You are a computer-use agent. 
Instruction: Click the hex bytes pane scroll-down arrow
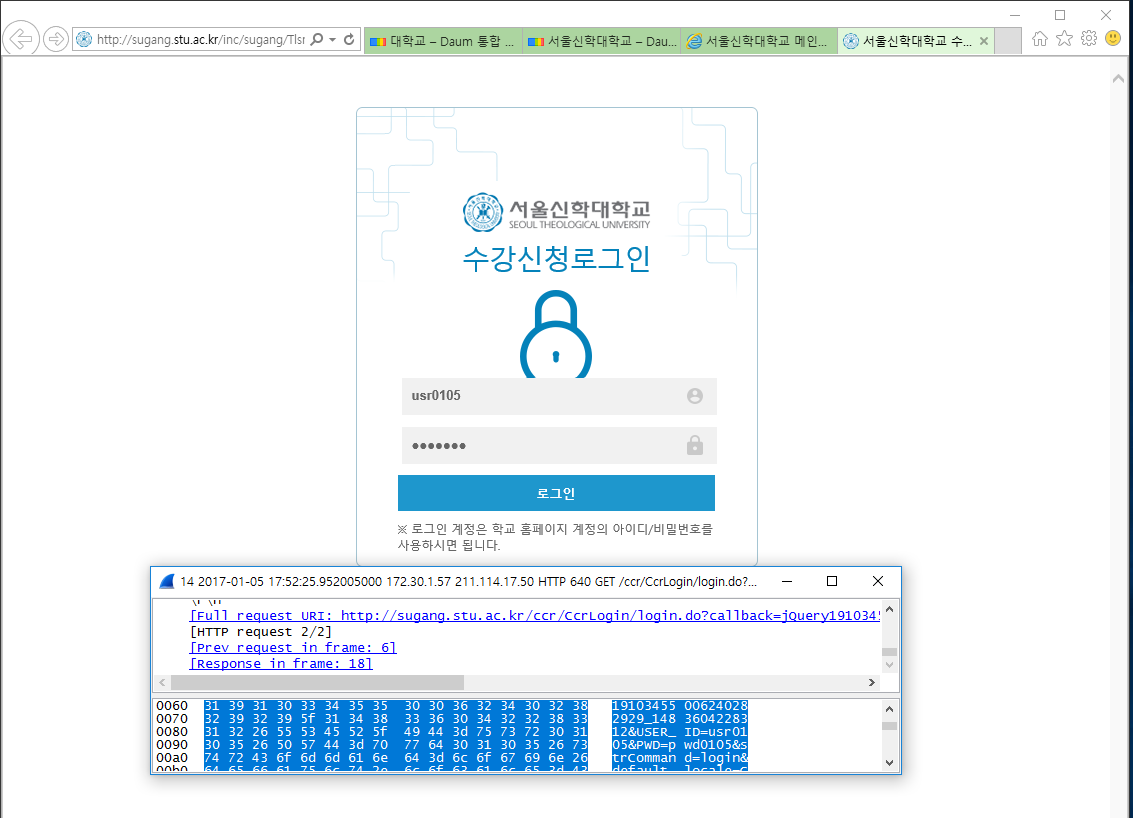(x=889, y=762)
